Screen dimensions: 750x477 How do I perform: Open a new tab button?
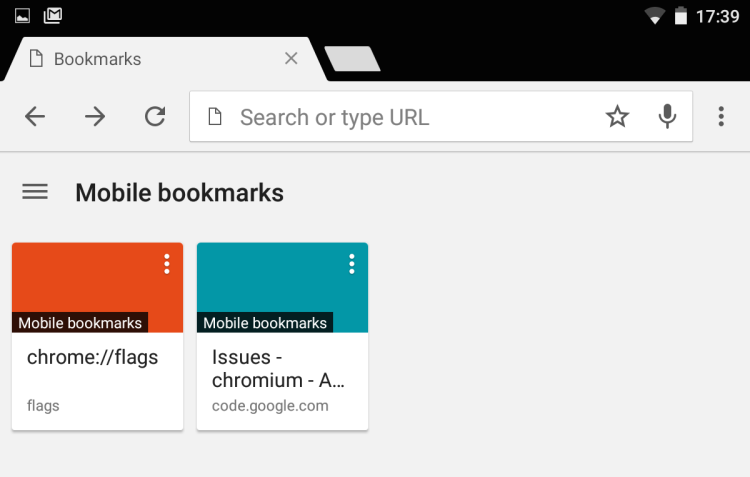(x=353, y=59)
